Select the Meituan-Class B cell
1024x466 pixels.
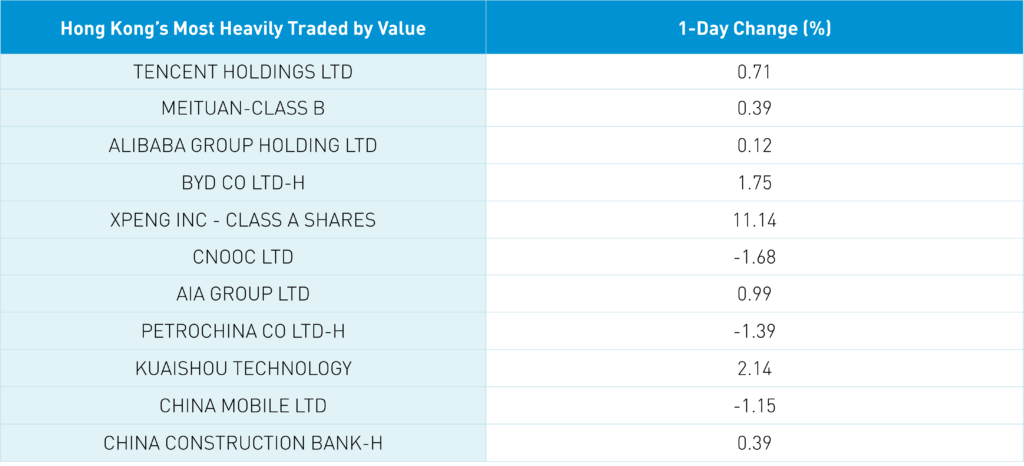[x=243, y=108]
